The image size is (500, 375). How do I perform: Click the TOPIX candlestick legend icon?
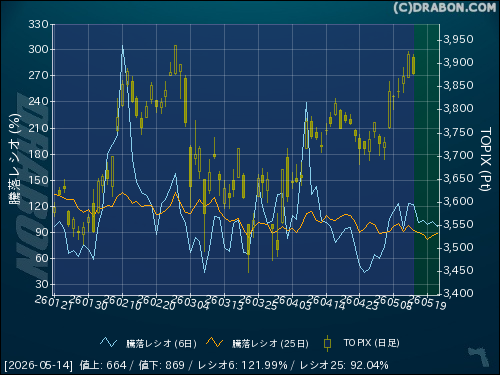(x=327, y=343)
